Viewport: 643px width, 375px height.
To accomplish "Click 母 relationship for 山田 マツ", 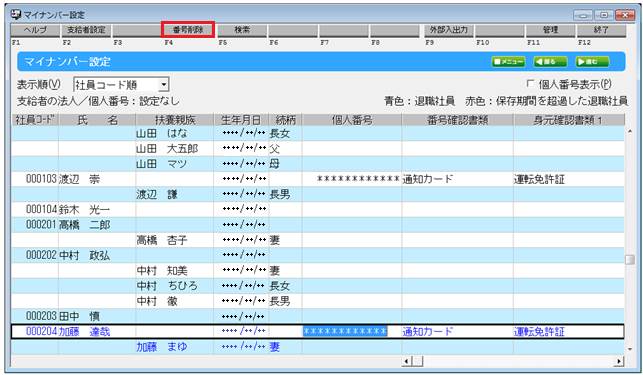I will coord(274,164).
